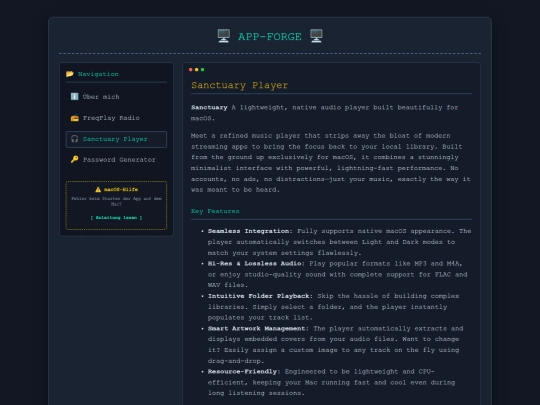Follow the Anleitung lesen link
Image resolution: width=540 pixels, height=405 pixels.
tap(116, 218)
